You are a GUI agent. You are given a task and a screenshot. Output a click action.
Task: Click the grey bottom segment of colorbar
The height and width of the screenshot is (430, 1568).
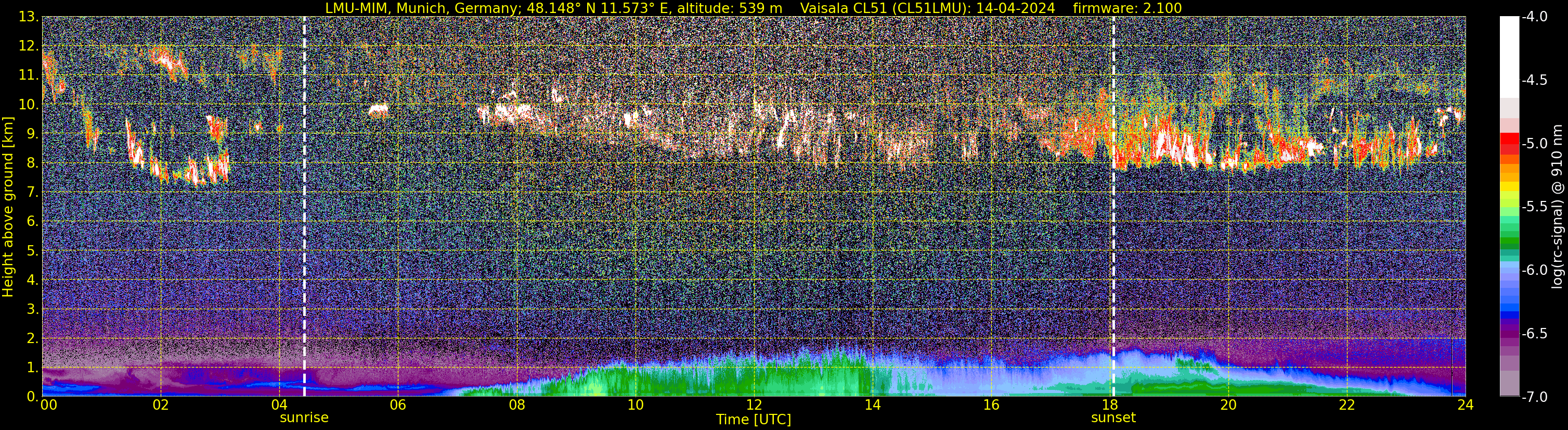[x=1509, y=384]
